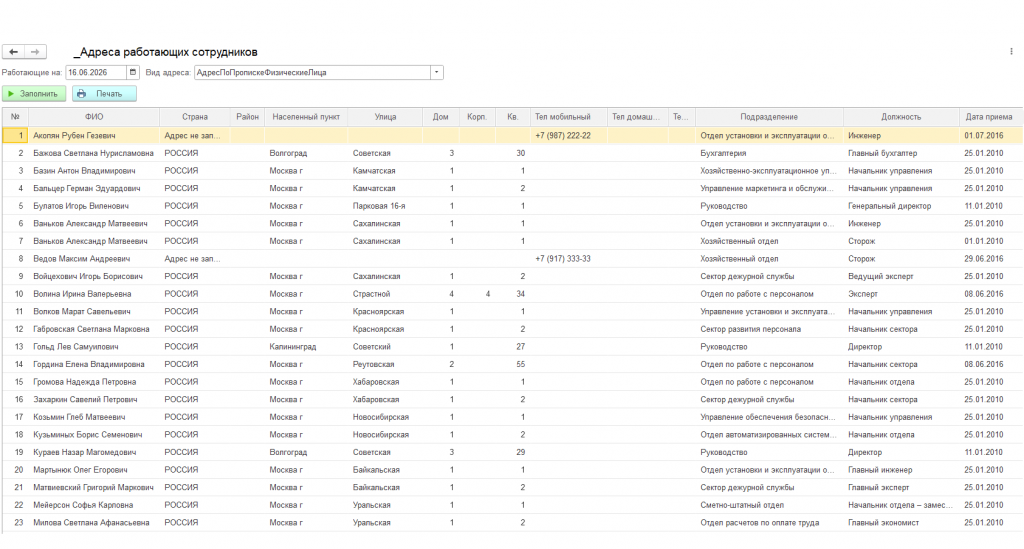Select Мейерсон Софья Карловна

tap(513, 505)
